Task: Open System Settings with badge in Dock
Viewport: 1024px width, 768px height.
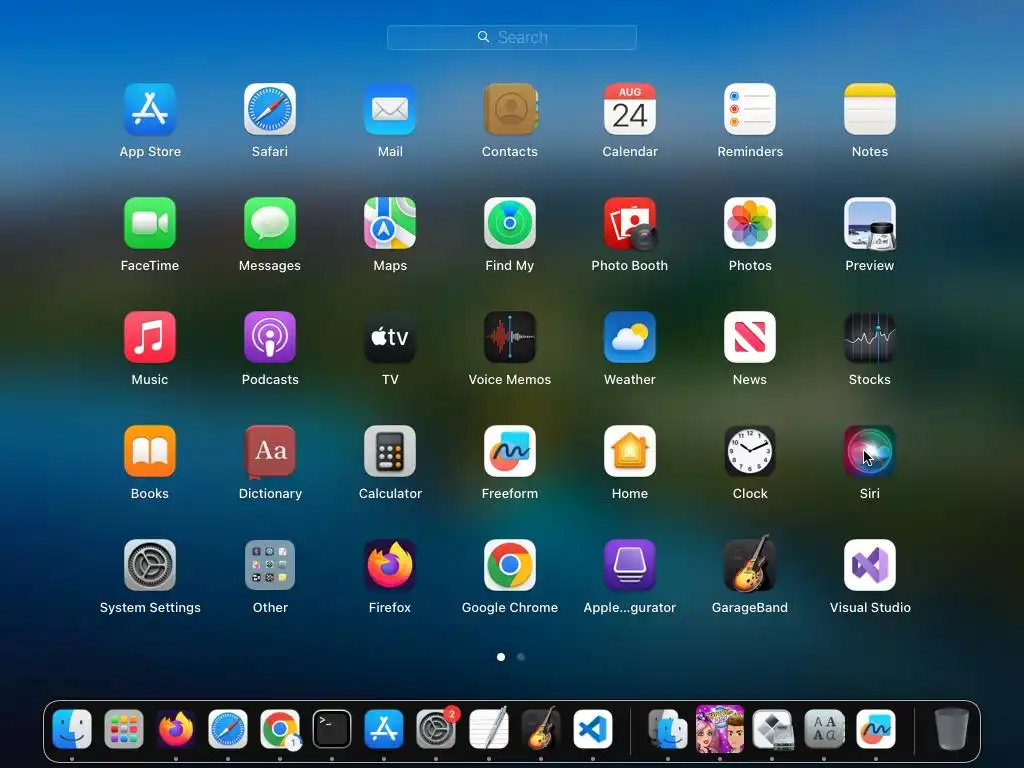Action: coord(436,729)
